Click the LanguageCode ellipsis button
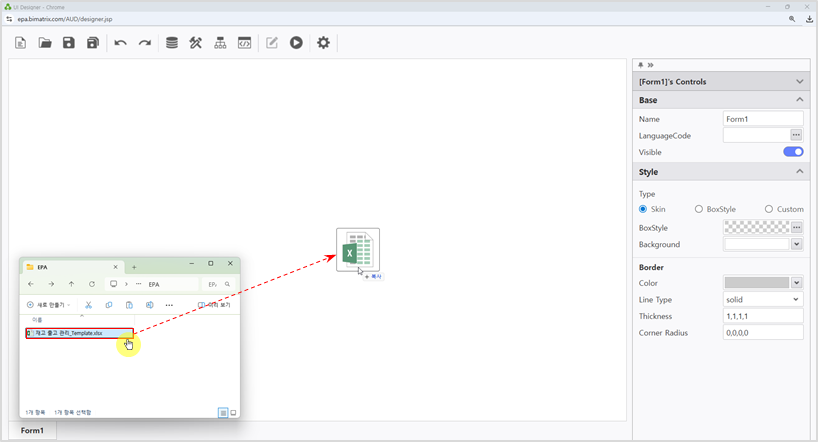 click(x=797, y=135)
